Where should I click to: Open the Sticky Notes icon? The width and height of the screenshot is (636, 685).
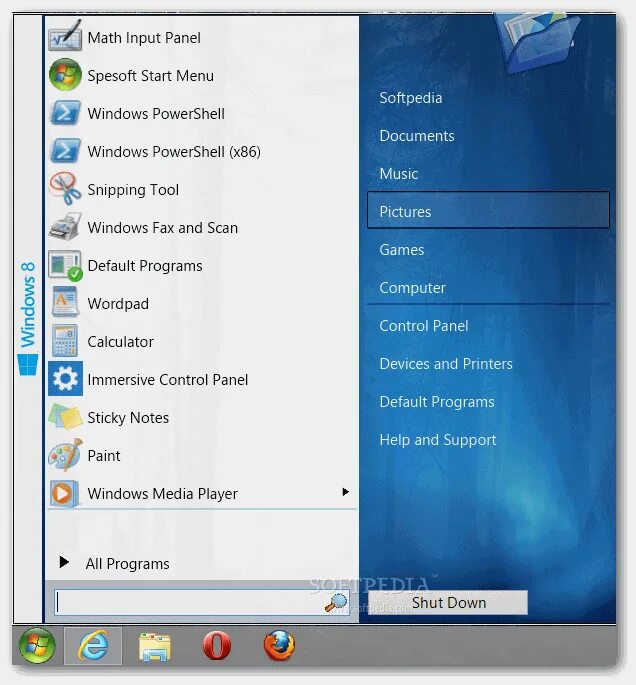click(x=65, y=417)
